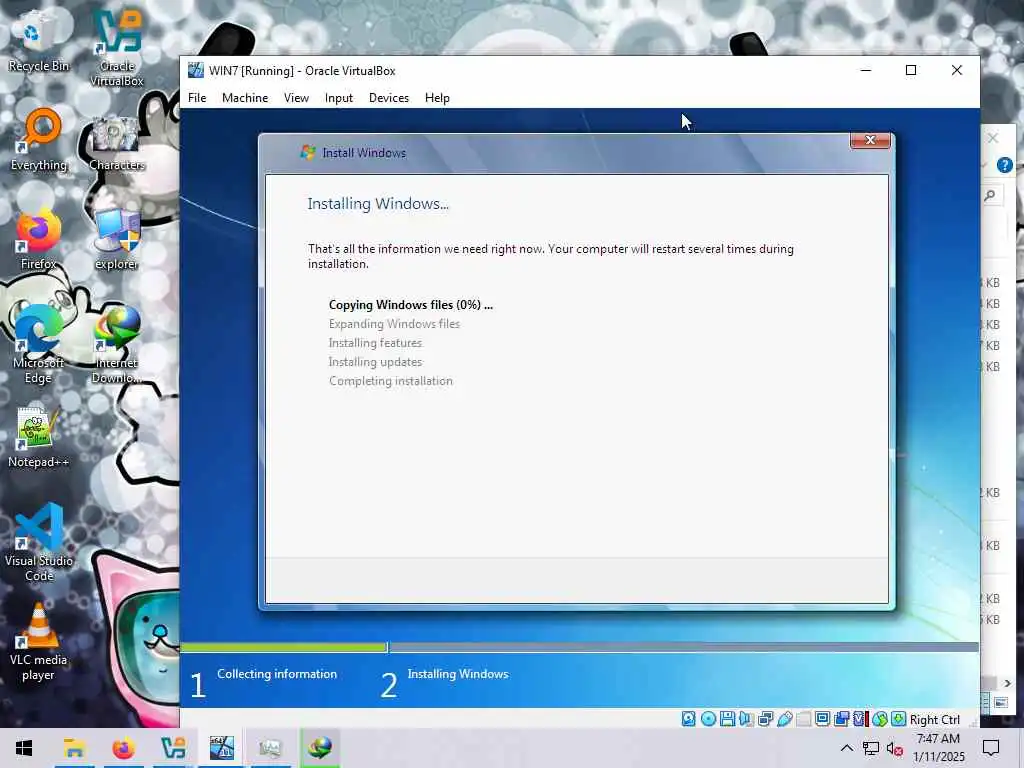Open the View menu
Screen dimensions: 1024x768
pos(296,98)
